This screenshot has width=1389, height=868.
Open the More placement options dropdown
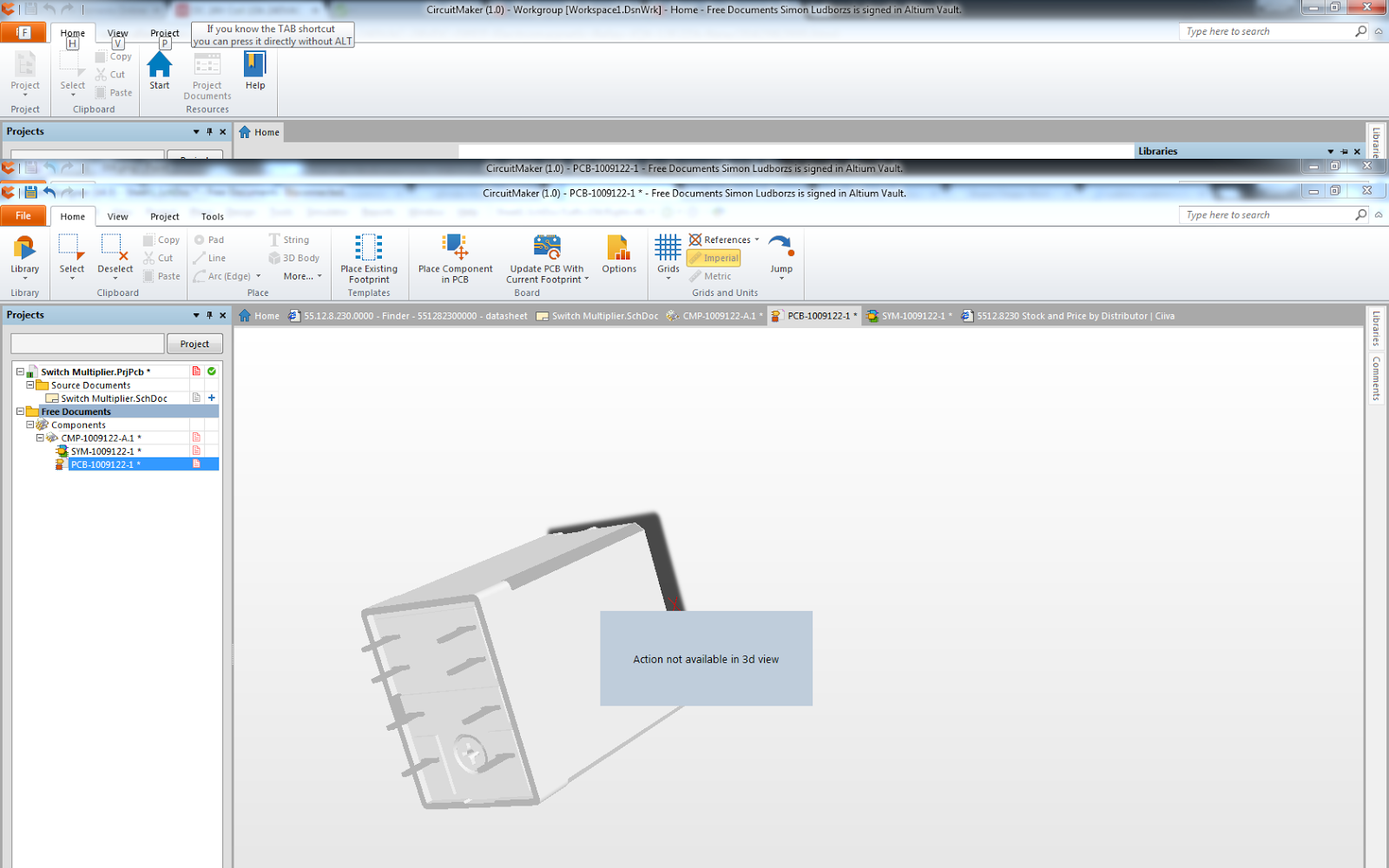click(x=300, y=276)
